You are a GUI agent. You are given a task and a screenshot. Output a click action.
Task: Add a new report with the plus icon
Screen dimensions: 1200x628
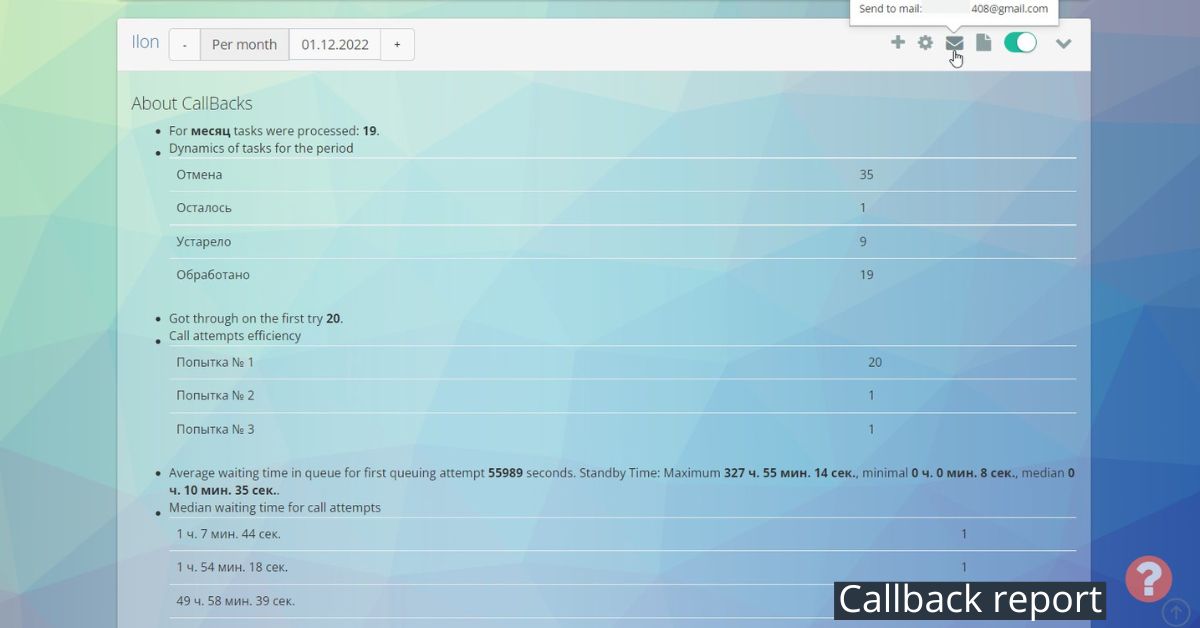(x=898, y=43)
